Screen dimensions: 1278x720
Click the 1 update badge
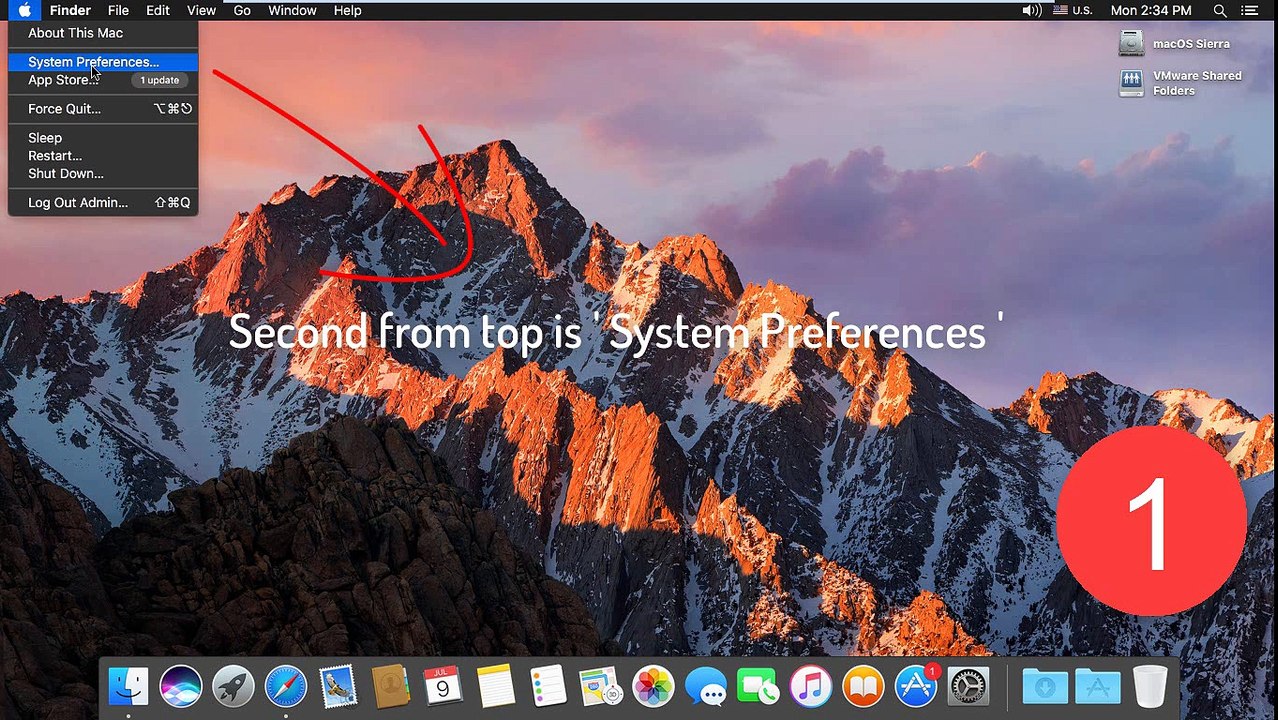point(160,80)
